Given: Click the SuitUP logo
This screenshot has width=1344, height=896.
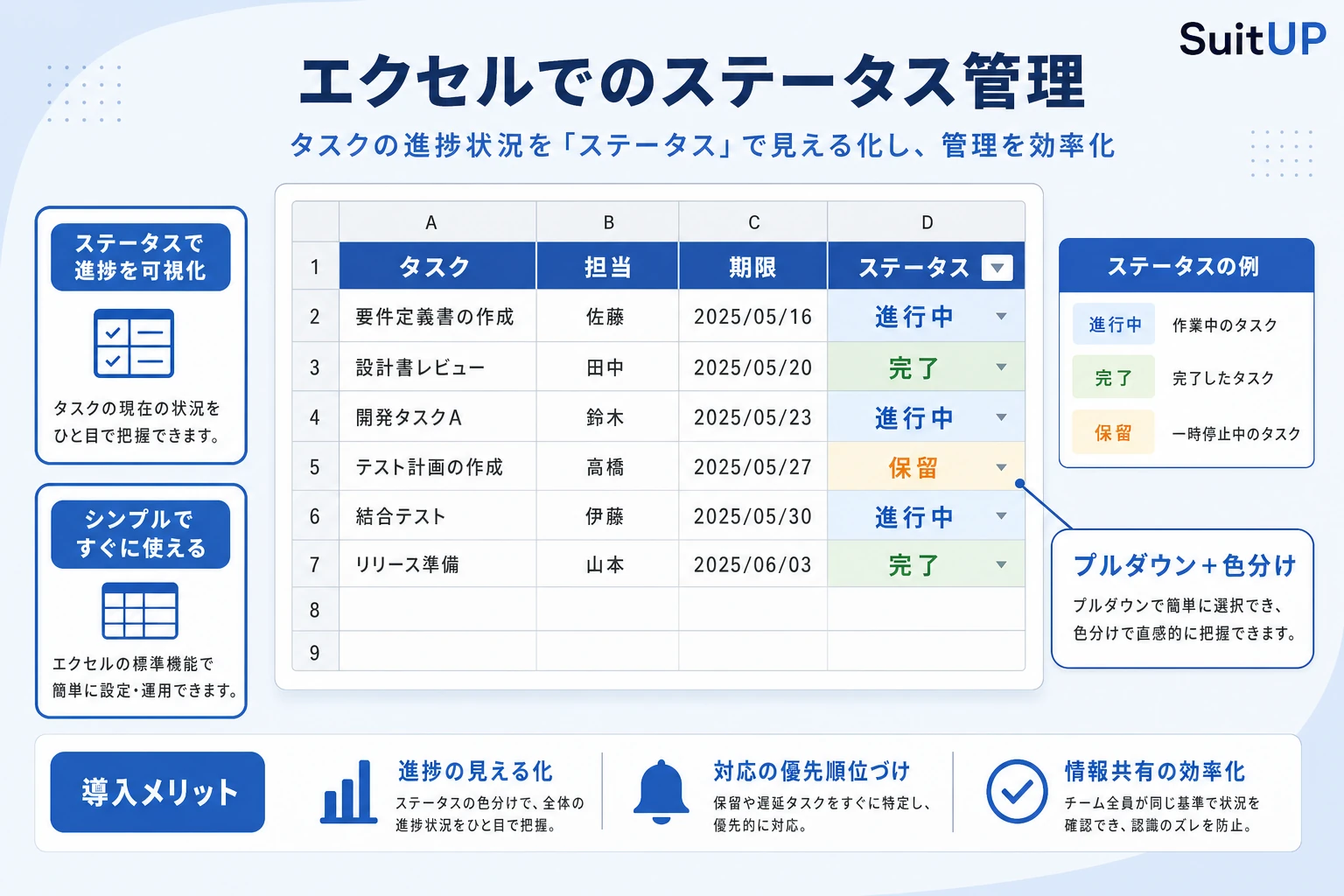Looking at the screenshot, I should (1252, 39).
